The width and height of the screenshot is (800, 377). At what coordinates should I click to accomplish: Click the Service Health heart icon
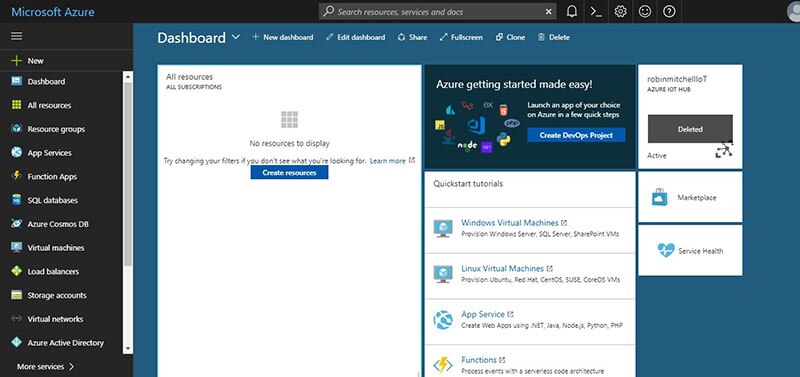point(666,250)
